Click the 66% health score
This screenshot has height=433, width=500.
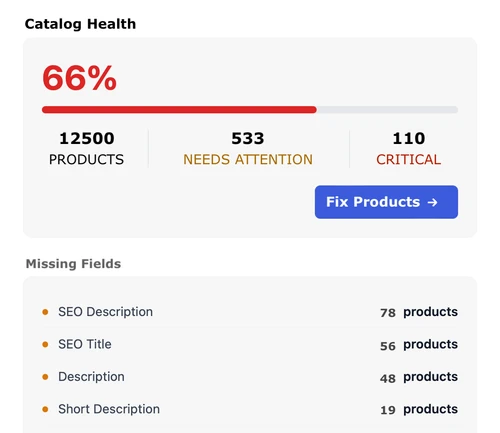(79, 78)
